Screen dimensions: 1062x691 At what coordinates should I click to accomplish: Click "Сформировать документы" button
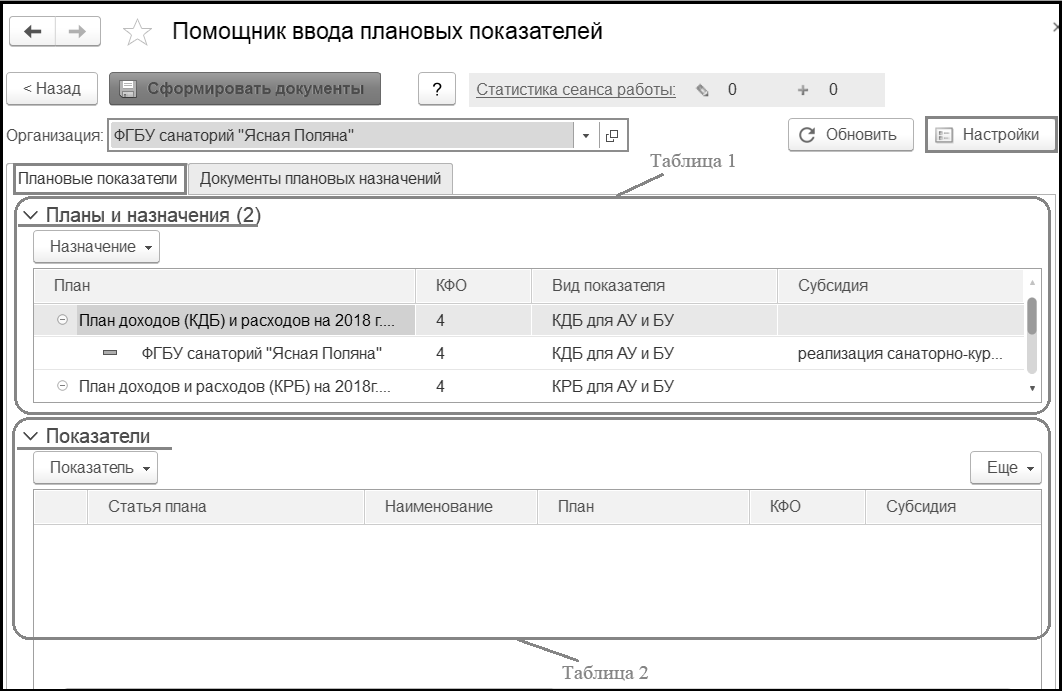click(245, 89)
